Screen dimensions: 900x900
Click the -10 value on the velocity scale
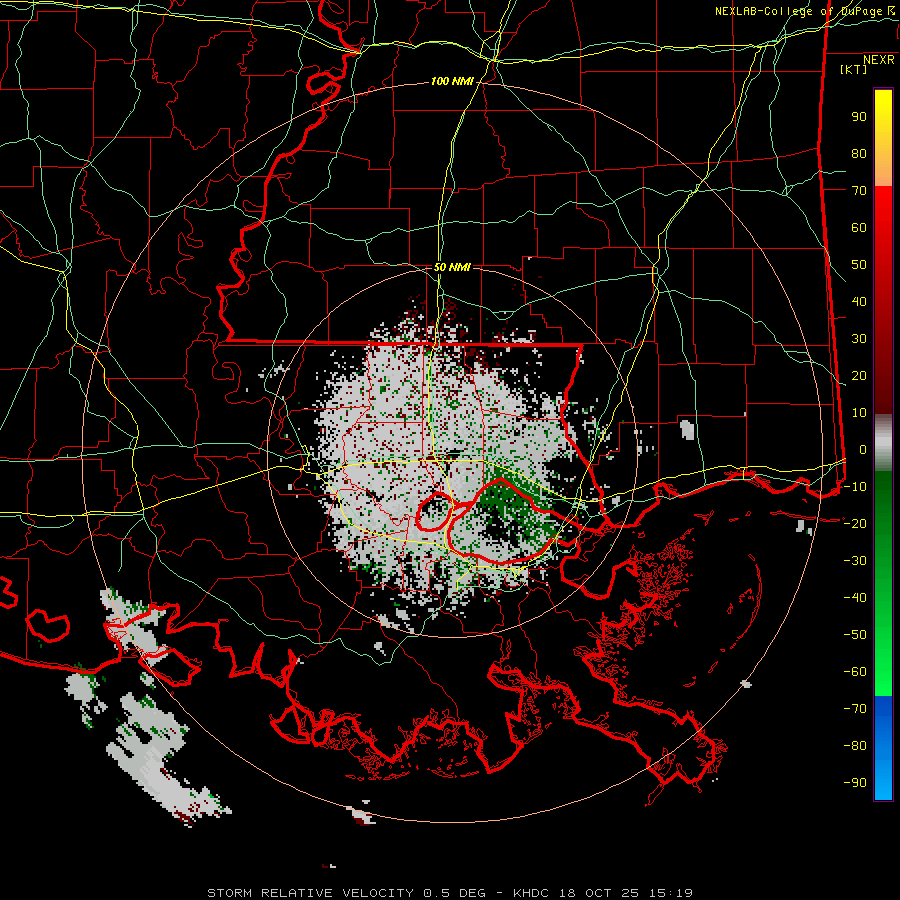(855, 487)
